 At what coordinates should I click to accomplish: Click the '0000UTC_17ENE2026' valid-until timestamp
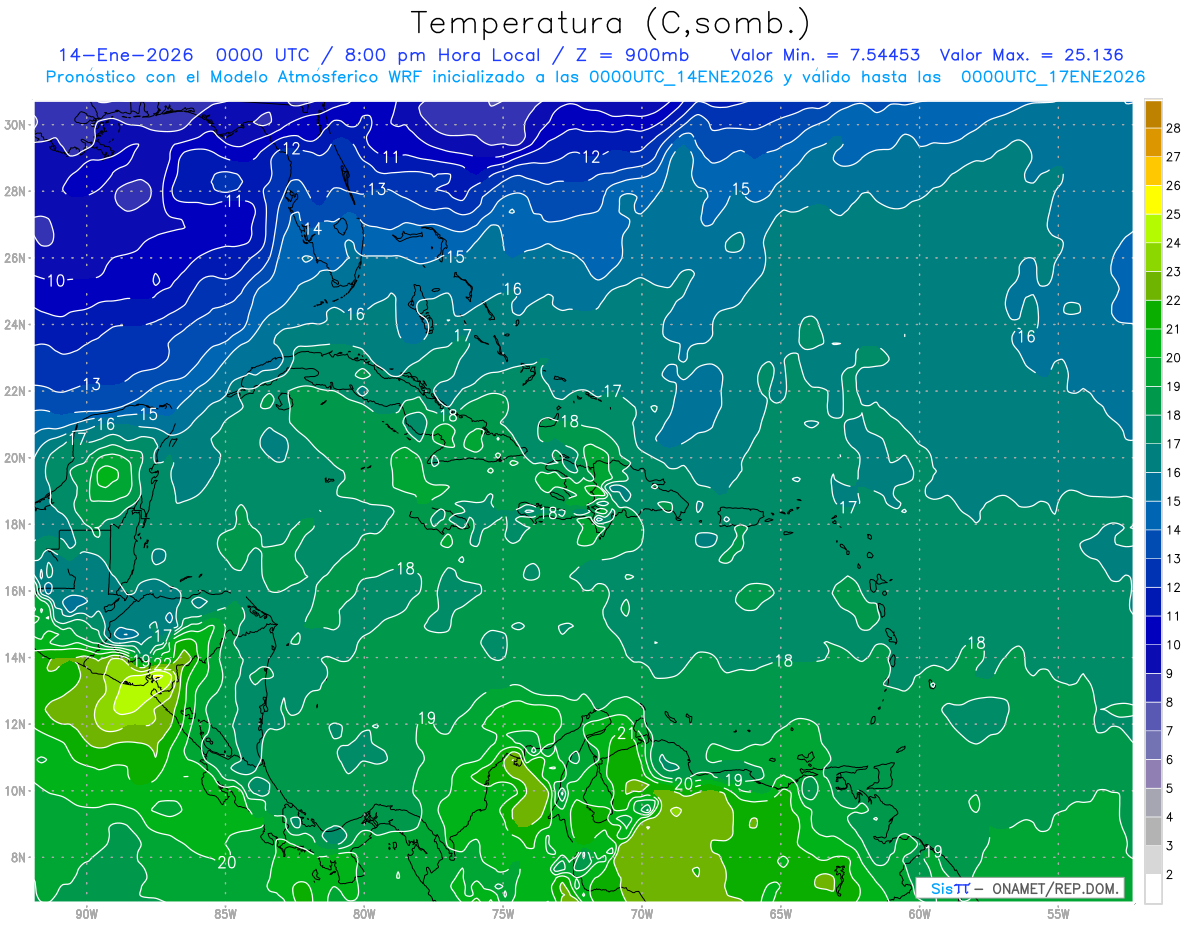pos(1052,77)
